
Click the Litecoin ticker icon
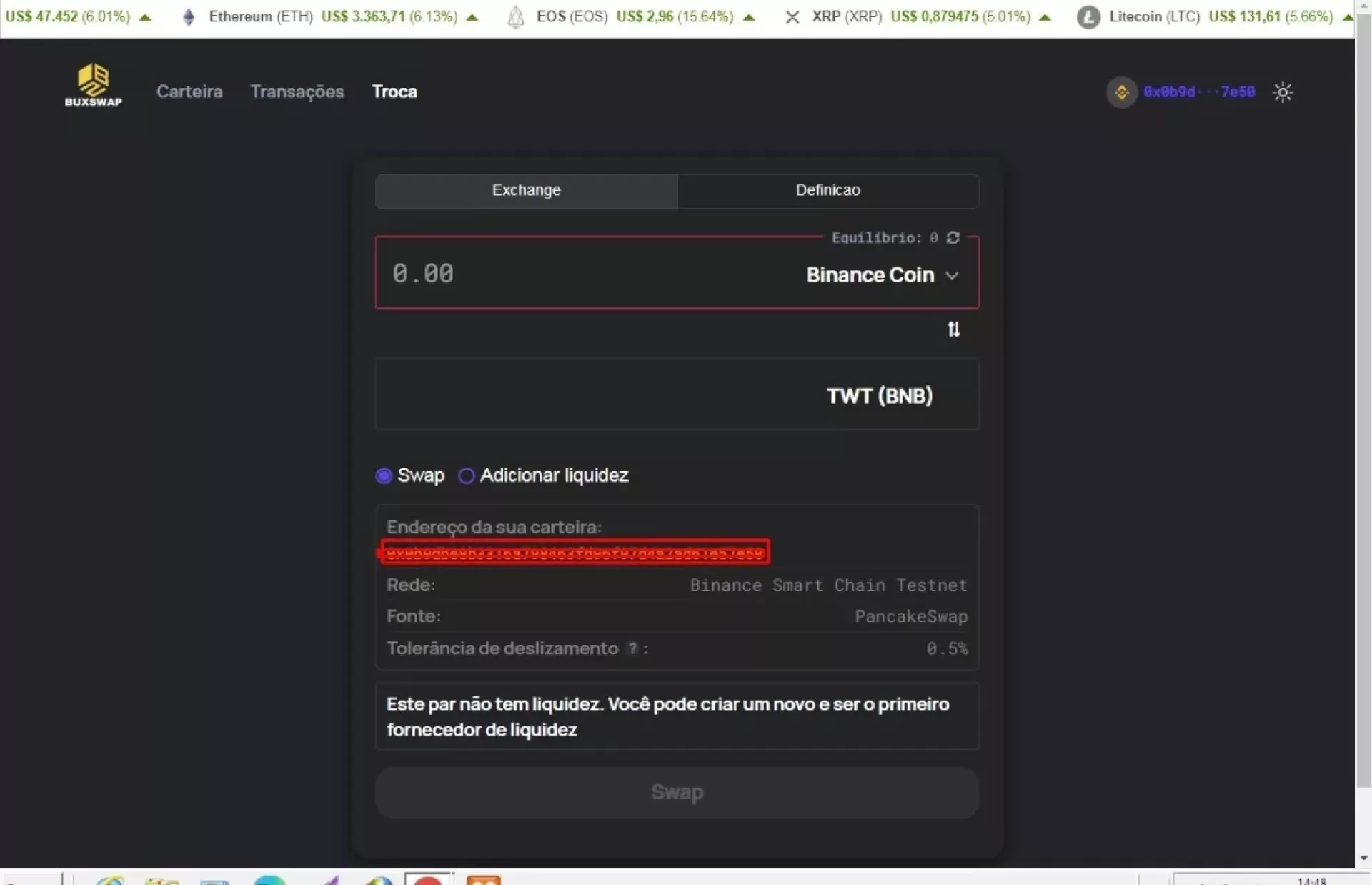[1088, 16]
